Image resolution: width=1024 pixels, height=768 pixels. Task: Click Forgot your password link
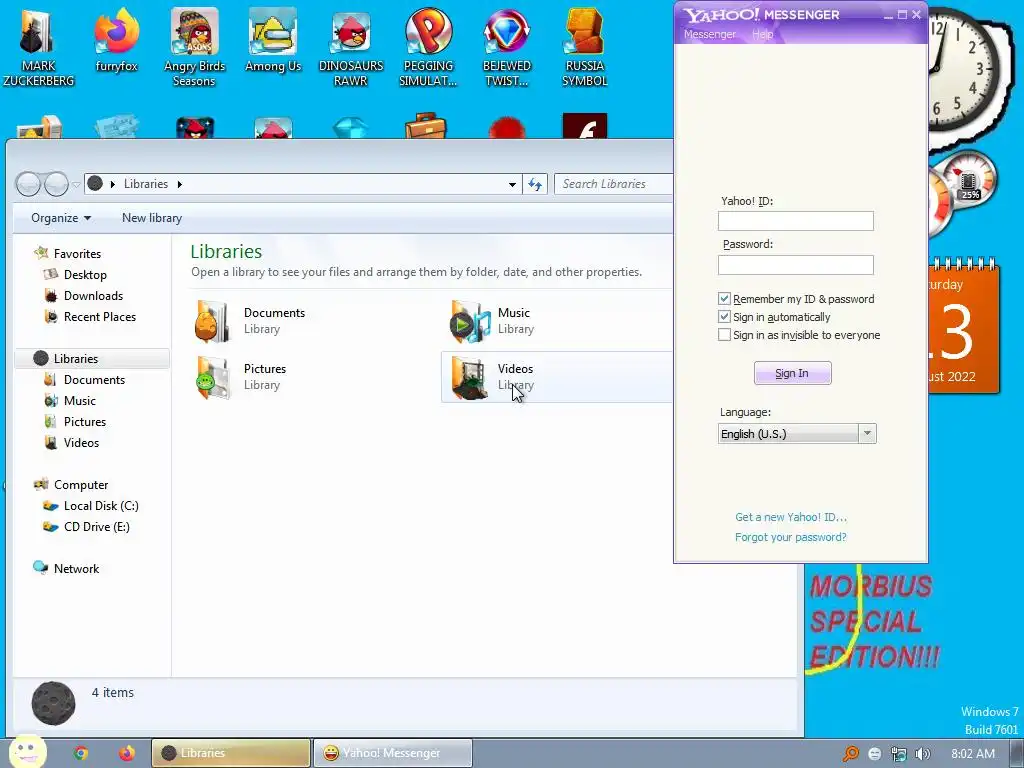(x=791, y=537)
